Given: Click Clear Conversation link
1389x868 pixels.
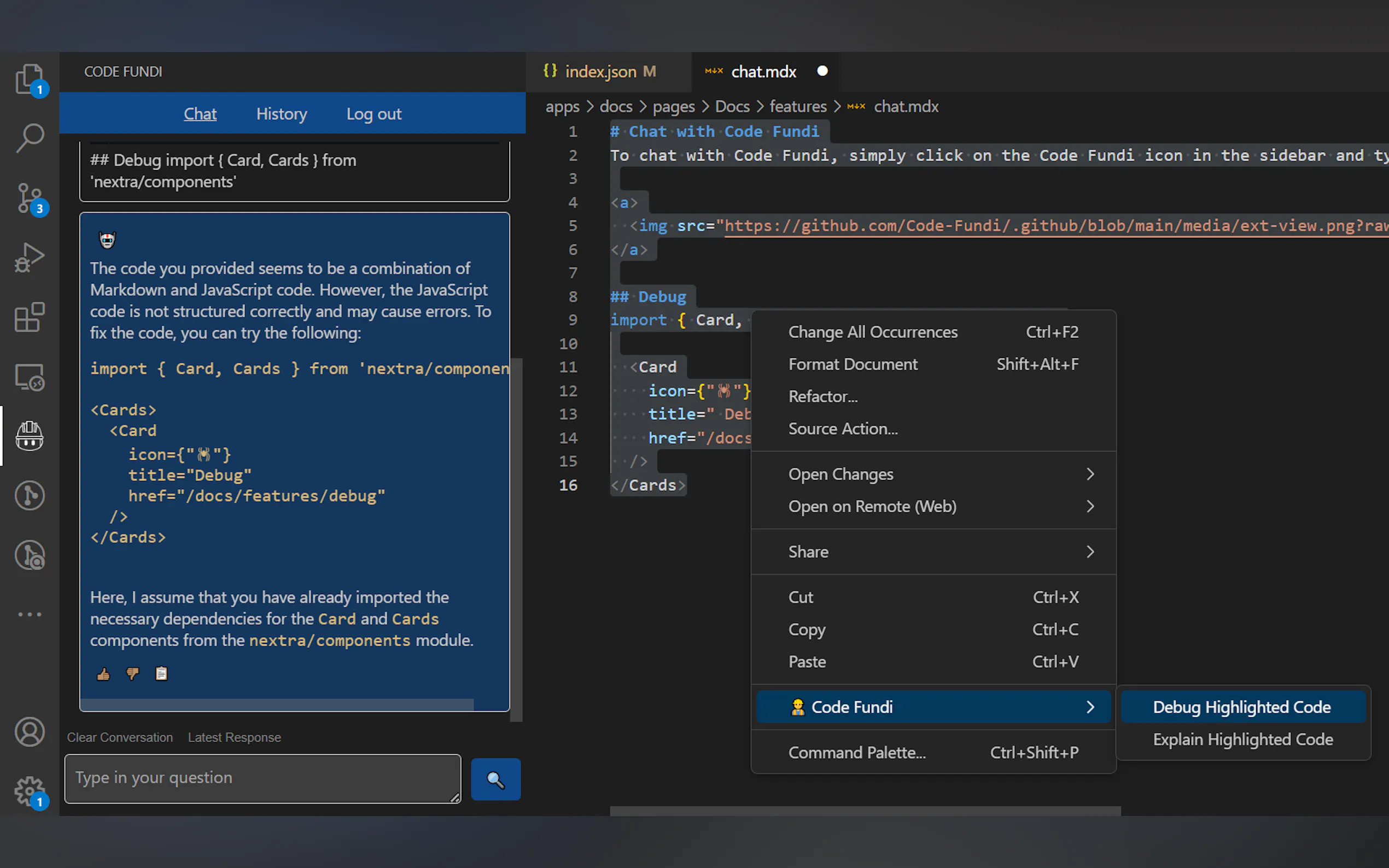Looking at the screenshot, I should 119,737.
